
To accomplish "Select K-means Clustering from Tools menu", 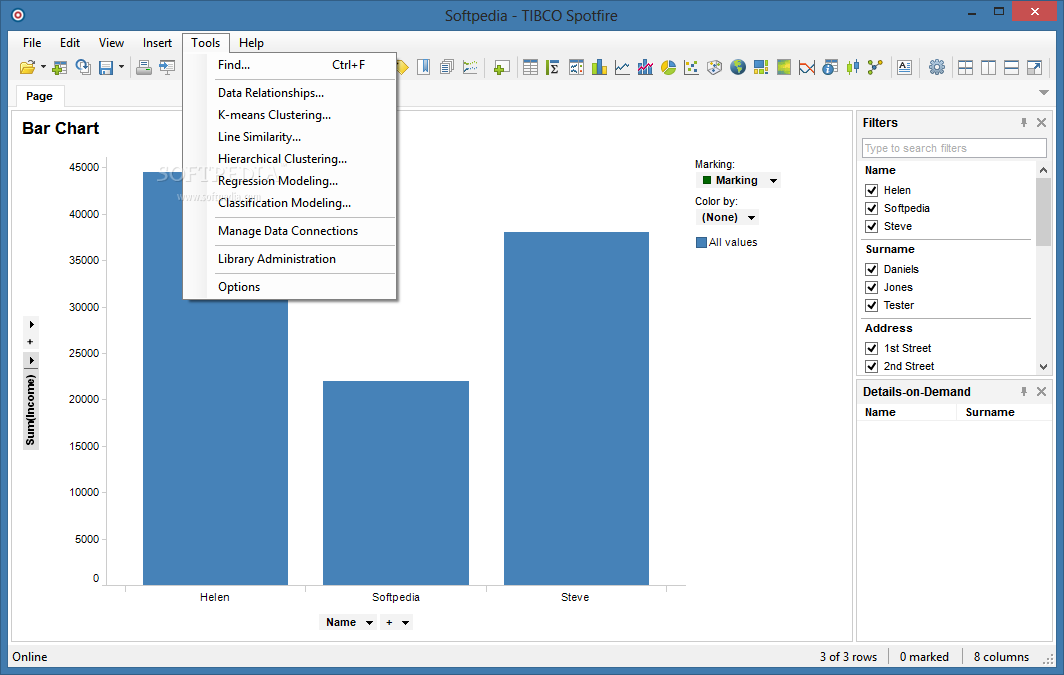I will tap(274, 115).
